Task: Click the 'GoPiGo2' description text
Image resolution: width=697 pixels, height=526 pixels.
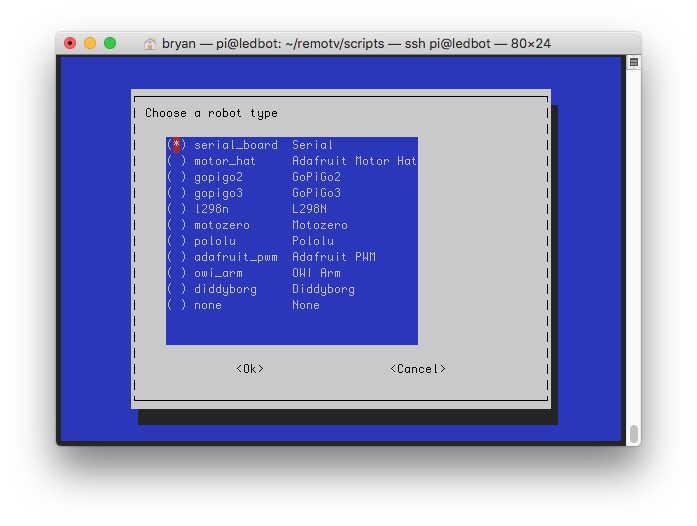Action: click(316, 177)
